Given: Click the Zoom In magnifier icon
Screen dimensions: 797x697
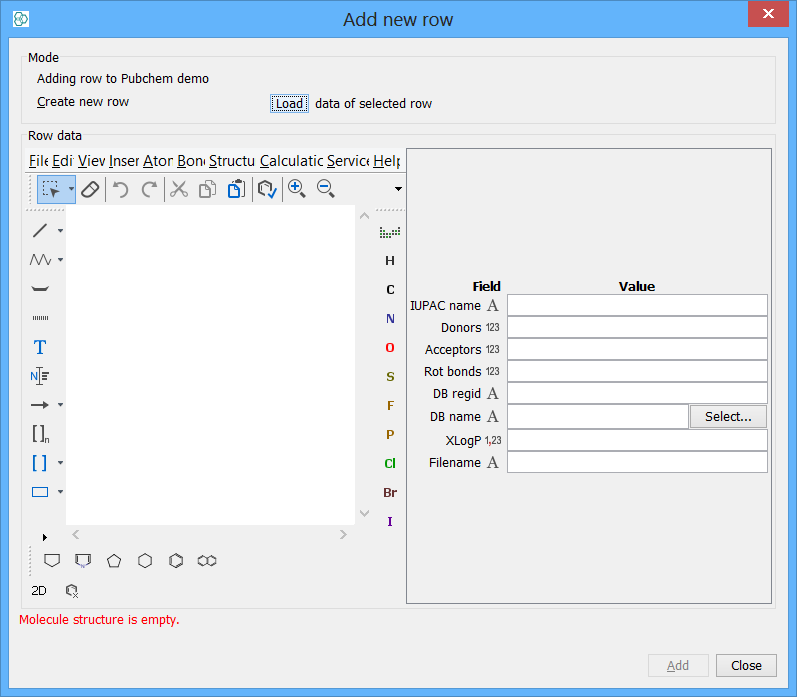Looking at the screenshot, I should pos(296,188).
